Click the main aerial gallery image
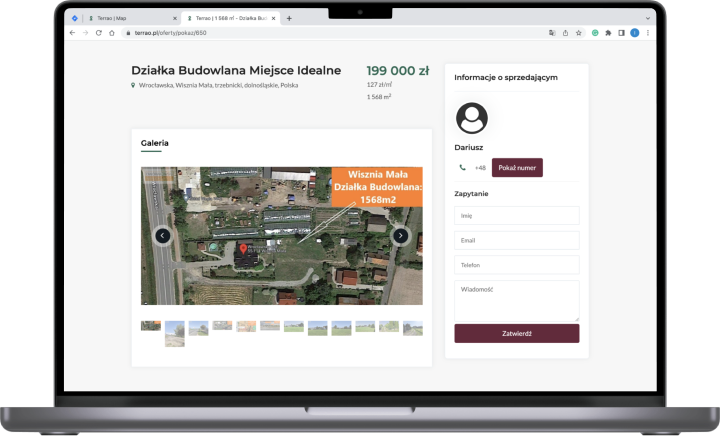720x436 pixels. [281, 236]
